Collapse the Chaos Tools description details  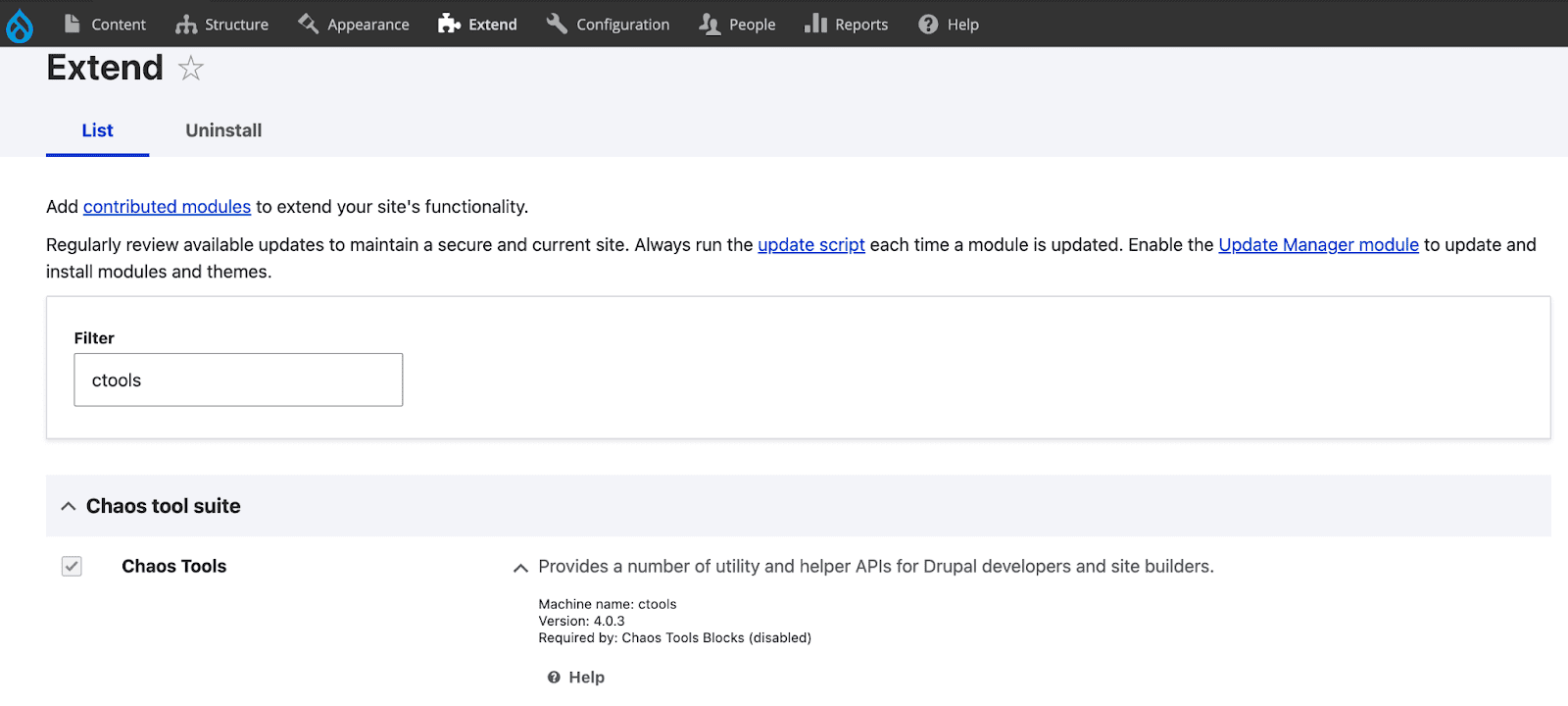pyautogui.click(x=520, y=568)
